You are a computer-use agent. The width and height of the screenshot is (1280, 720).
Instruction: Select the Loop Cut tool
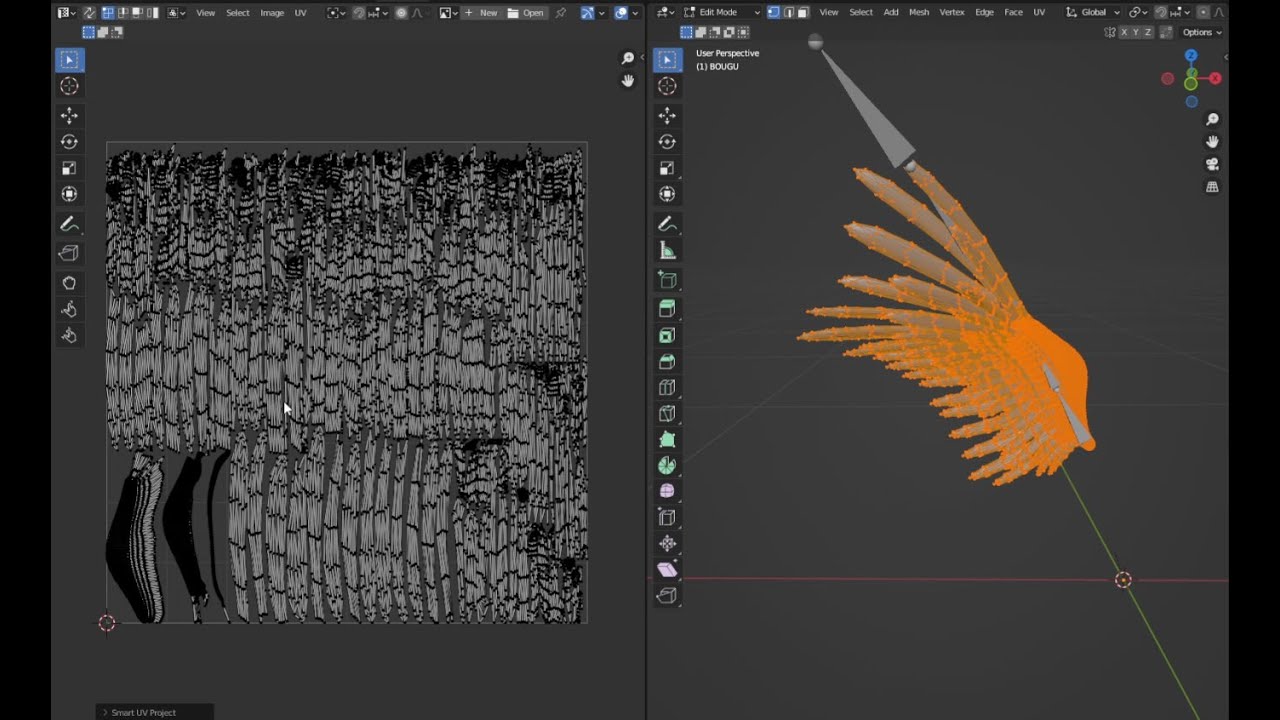667,387
